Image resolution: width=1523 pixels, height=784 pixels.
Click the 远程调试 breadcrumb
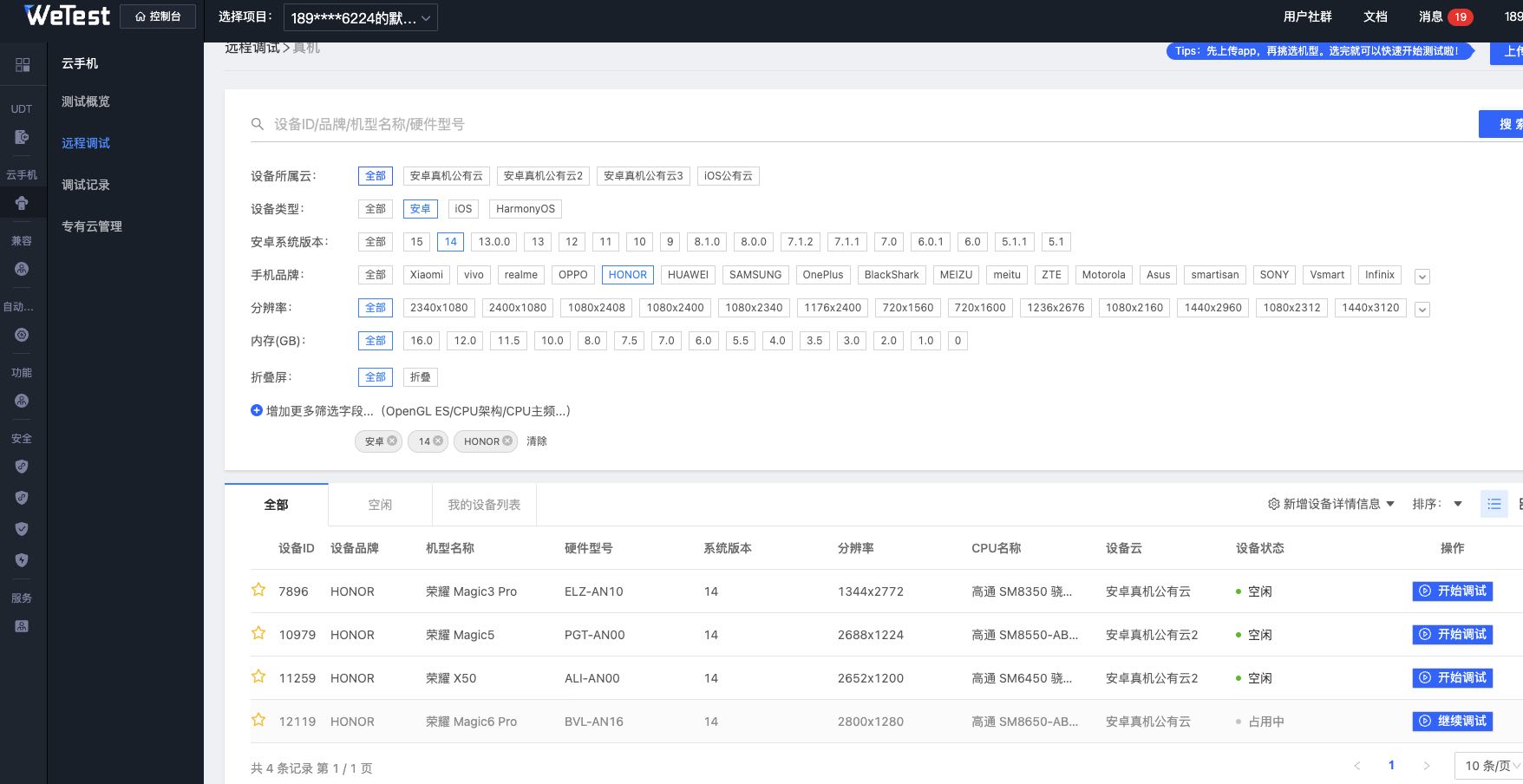[252, 48]
